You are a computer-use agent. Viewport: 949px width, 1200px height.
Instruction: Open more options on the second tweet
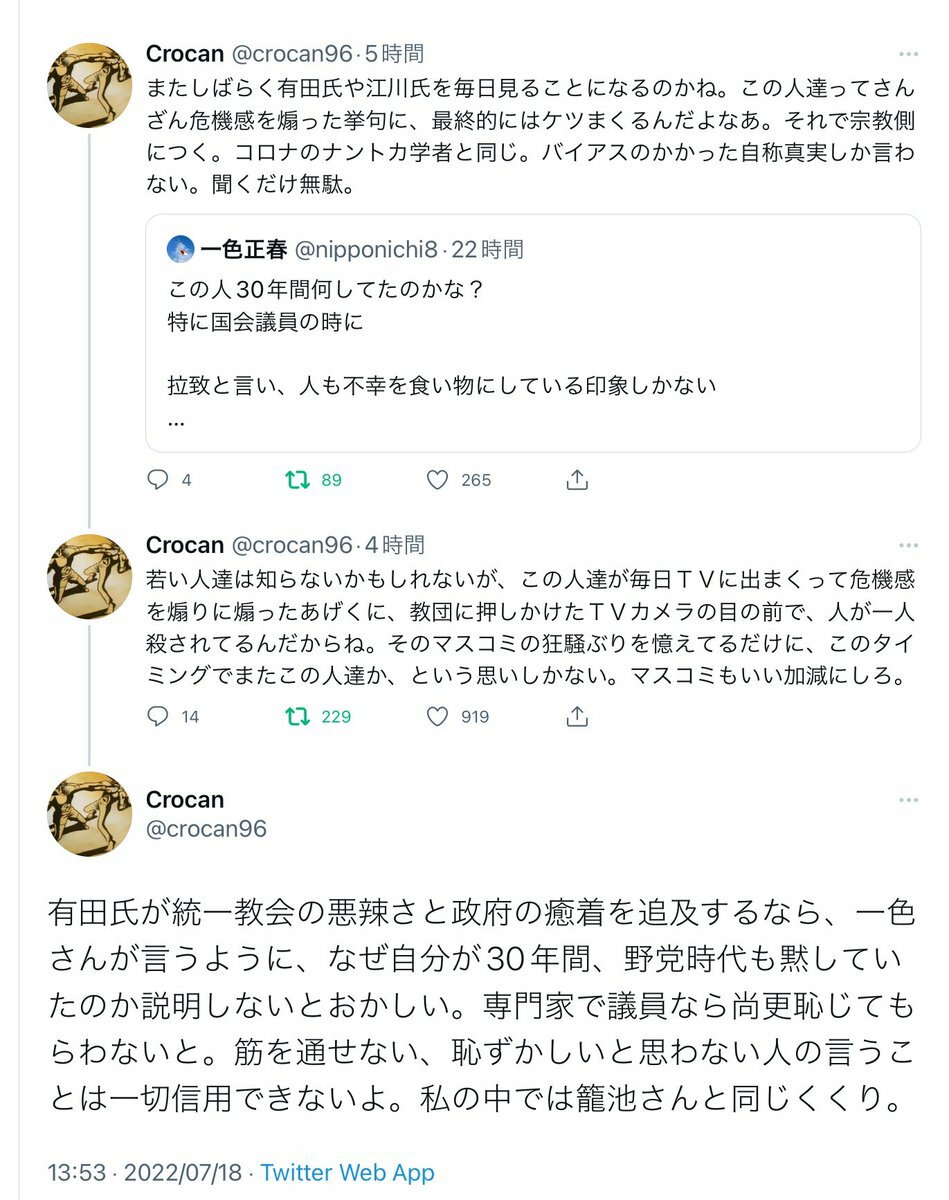[x=907, y=546]
